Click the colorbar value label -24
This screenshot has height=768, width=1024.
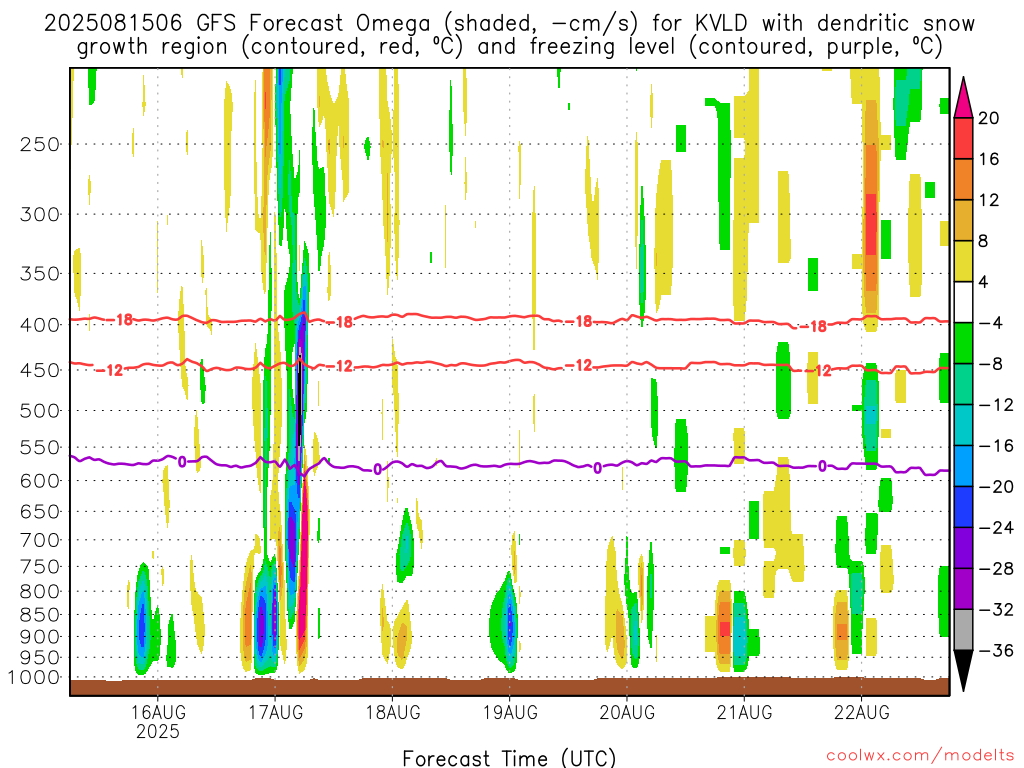point(997,528)
